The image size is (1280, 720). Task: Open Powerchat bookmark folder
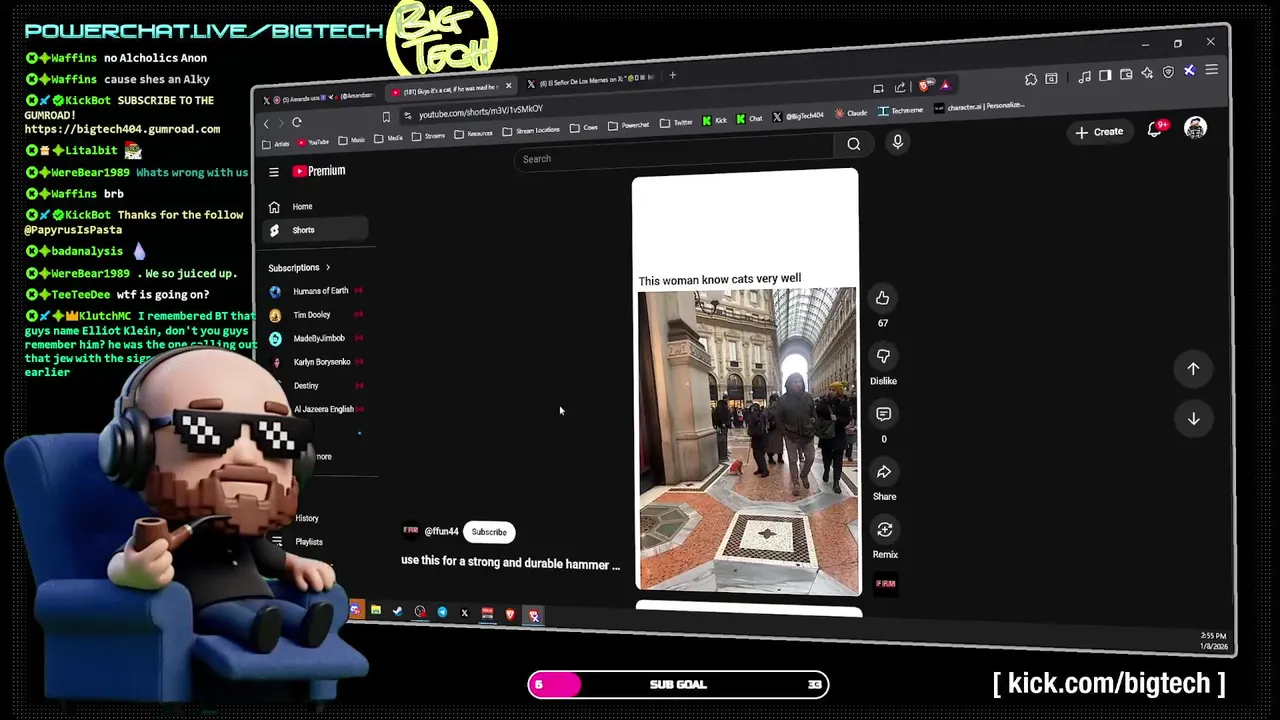tap(628, 126)
